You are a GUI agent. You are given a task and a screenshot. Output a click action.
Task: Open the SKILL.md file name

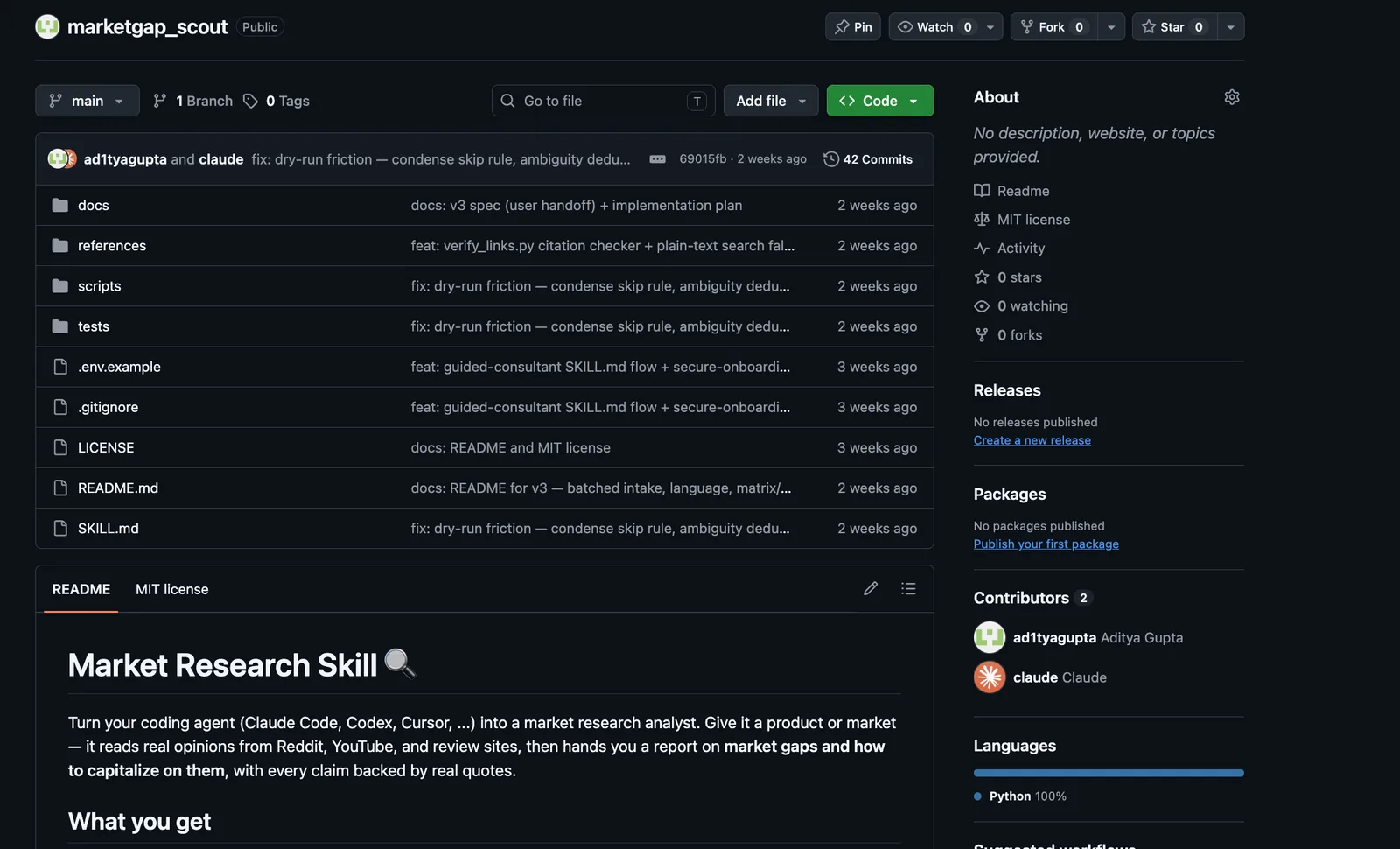coord(108,528)
